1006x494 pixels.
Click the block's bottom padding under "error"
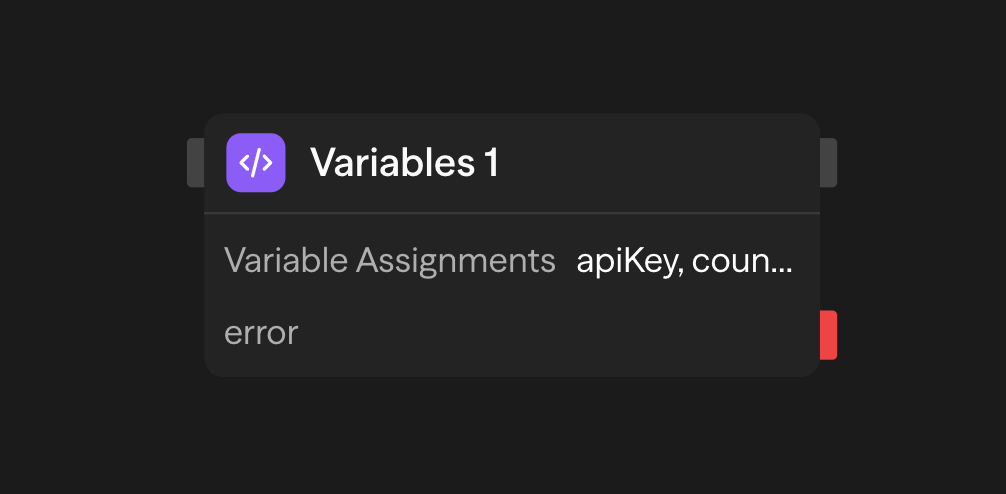point(512,364)
